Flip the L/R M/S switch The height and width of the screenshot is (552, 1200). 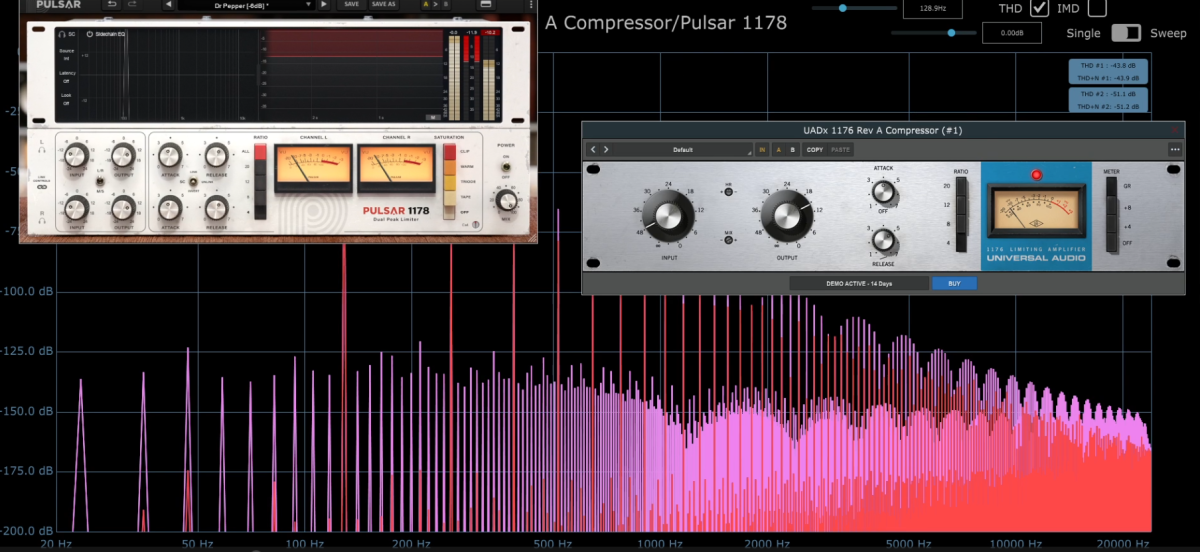point(98,181)
